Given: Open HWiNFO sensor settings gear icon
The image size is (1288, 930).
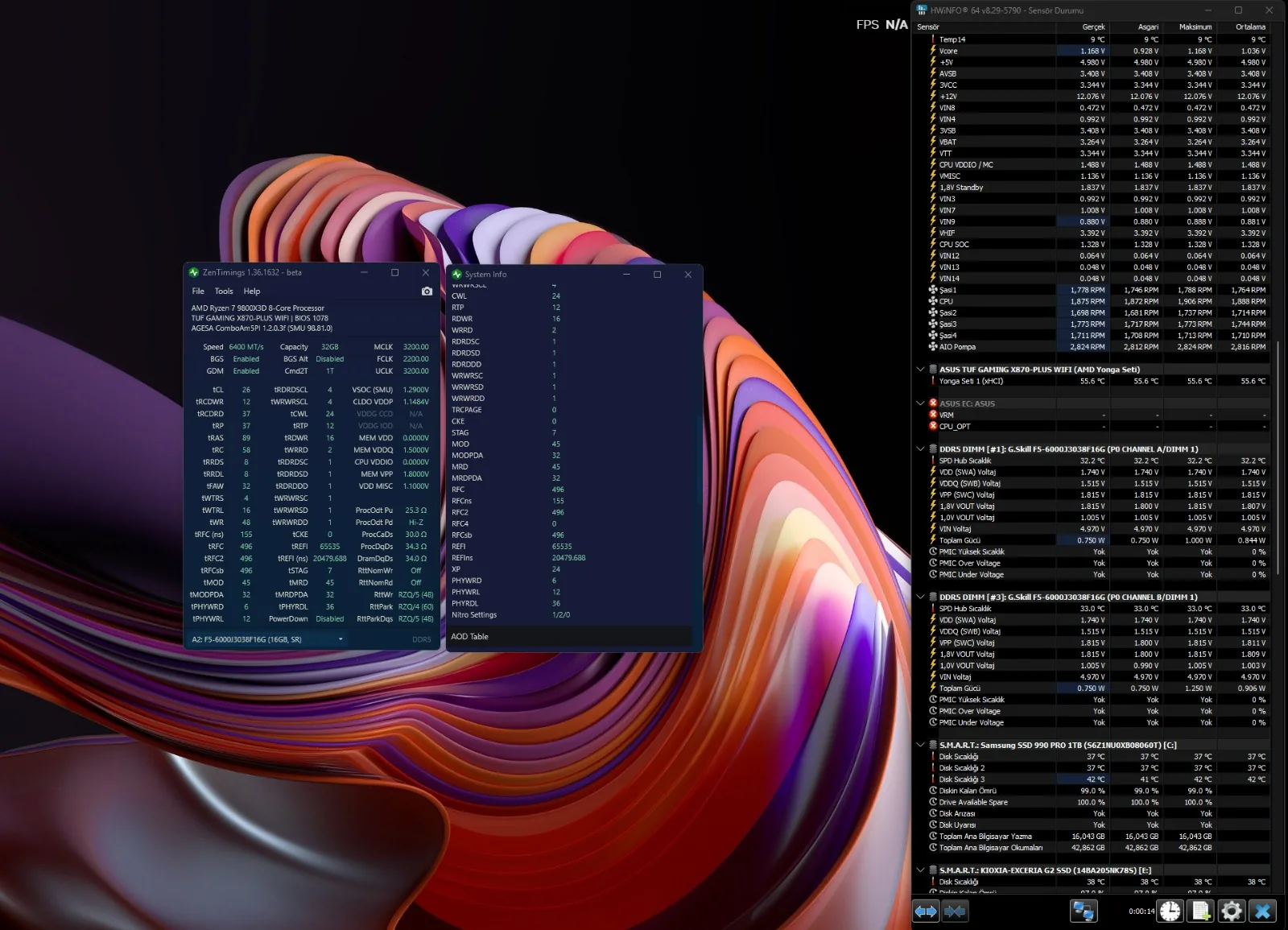Looking at the screenshot, I should 1232,911.
